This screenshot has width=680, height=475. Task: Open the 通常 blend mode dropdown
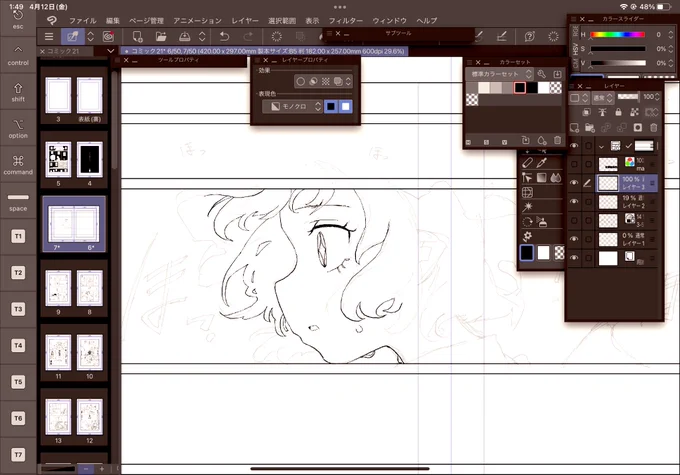click(603, 98)
